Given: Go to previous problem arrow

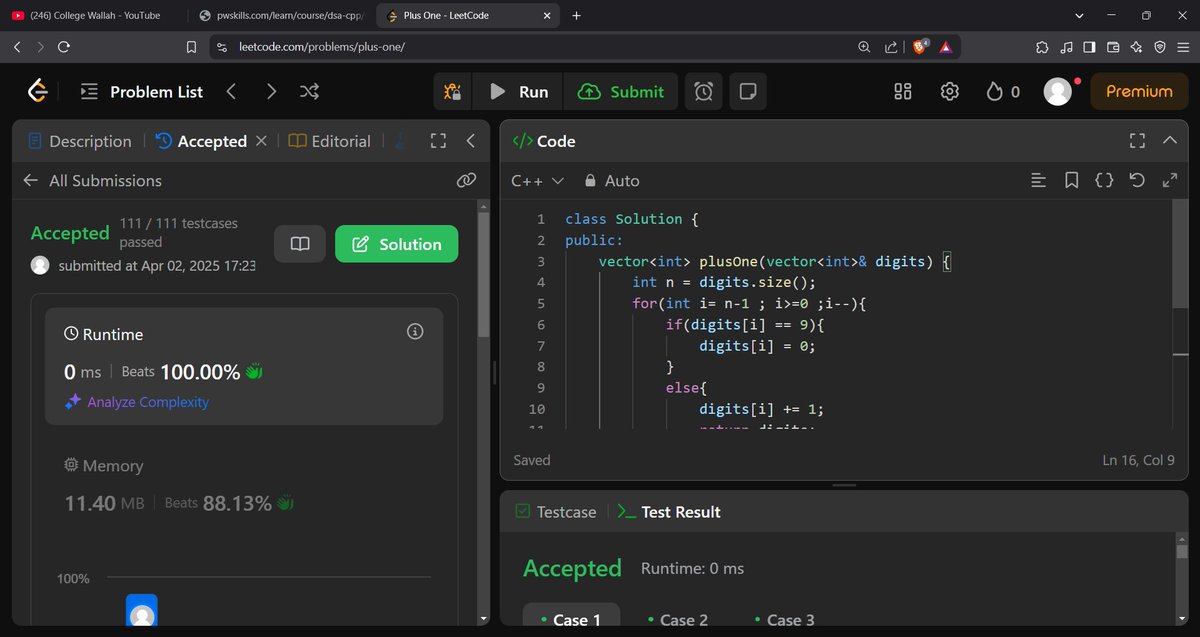Looking at the screenshot, I should click(231, 92).
